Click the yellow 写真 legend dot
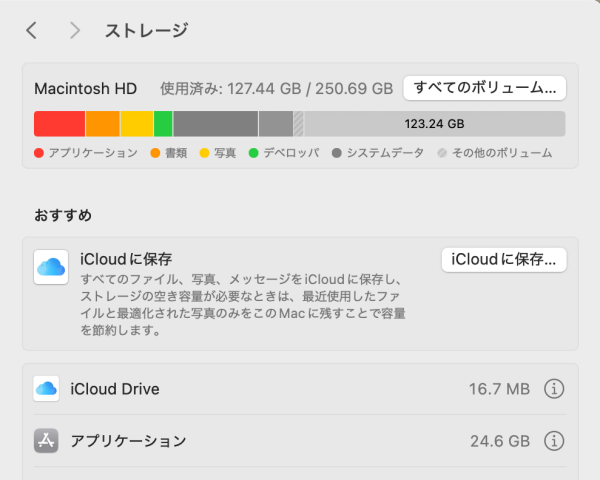 click(203, 153)
